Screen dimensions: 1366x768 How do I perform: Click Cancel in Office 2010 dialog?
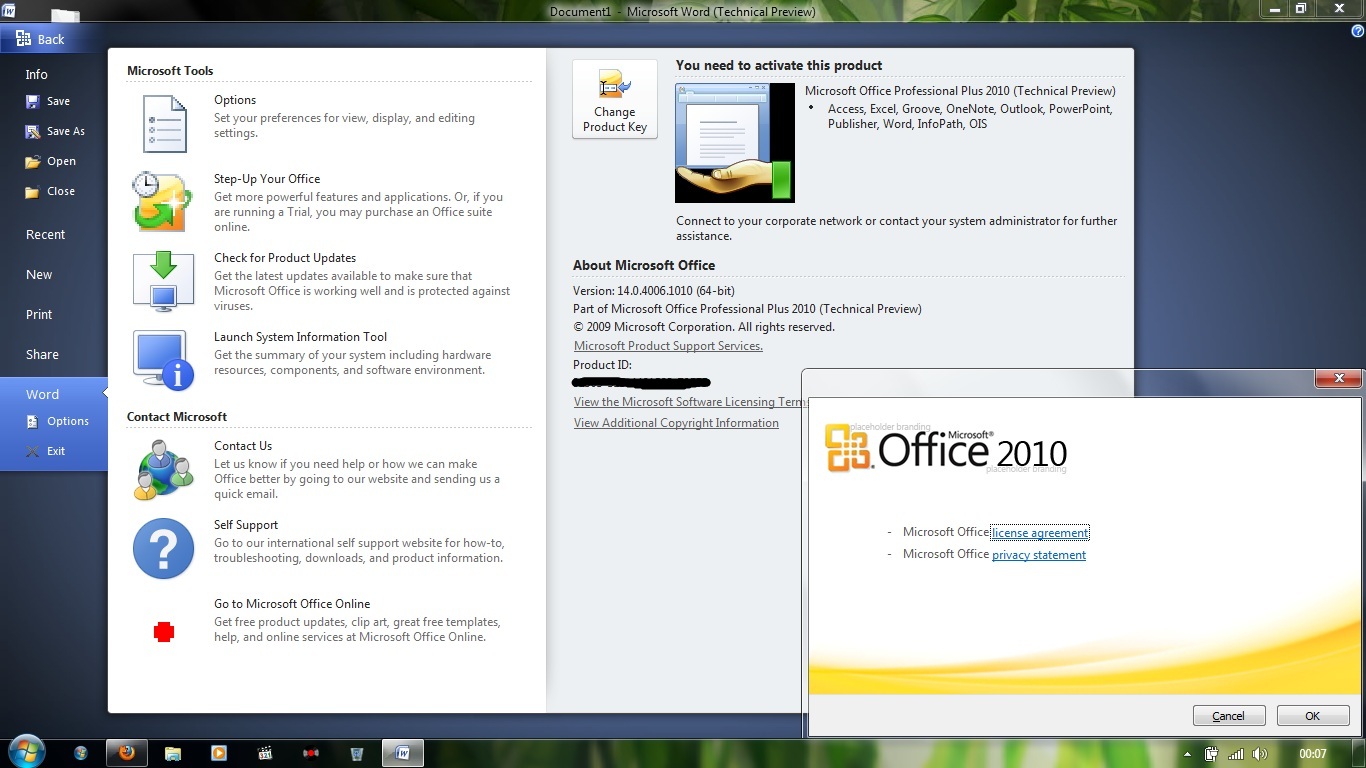1229,716
